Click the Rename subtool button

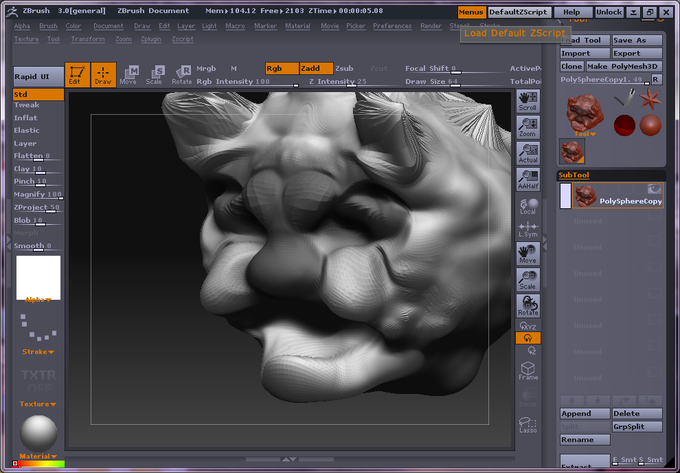585,440
